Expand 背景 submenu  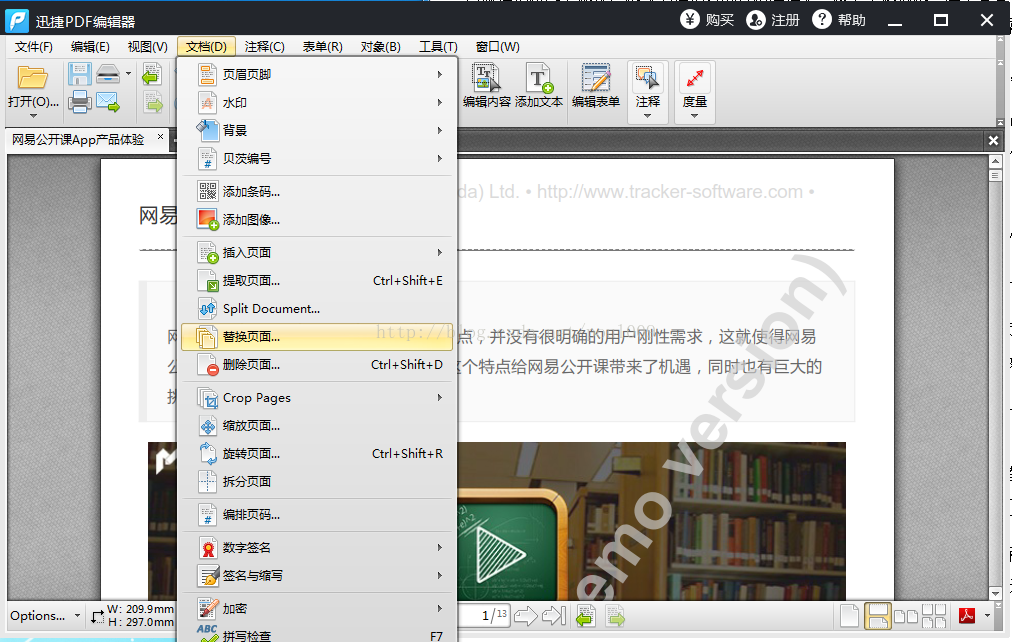pos(319,130)
